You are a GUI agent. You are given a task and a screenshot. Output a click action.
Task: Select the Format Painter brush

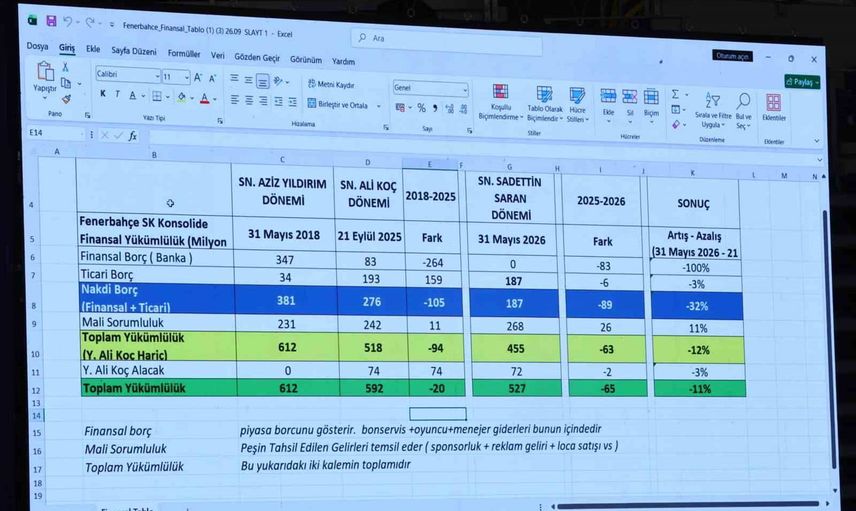point(66,99)
